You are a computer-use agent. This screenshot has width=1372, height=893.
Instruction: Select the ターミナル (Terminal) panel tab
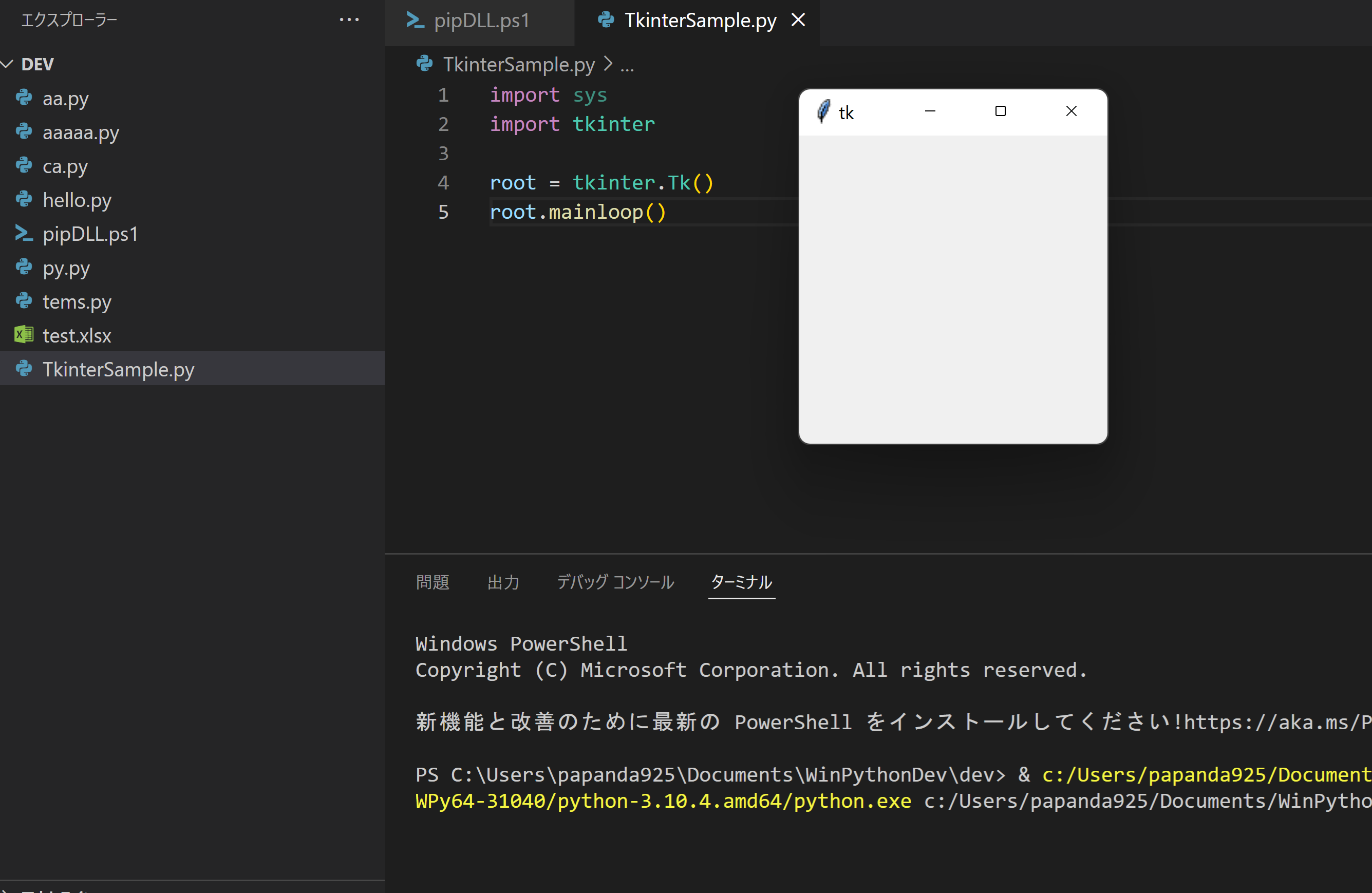741,582
